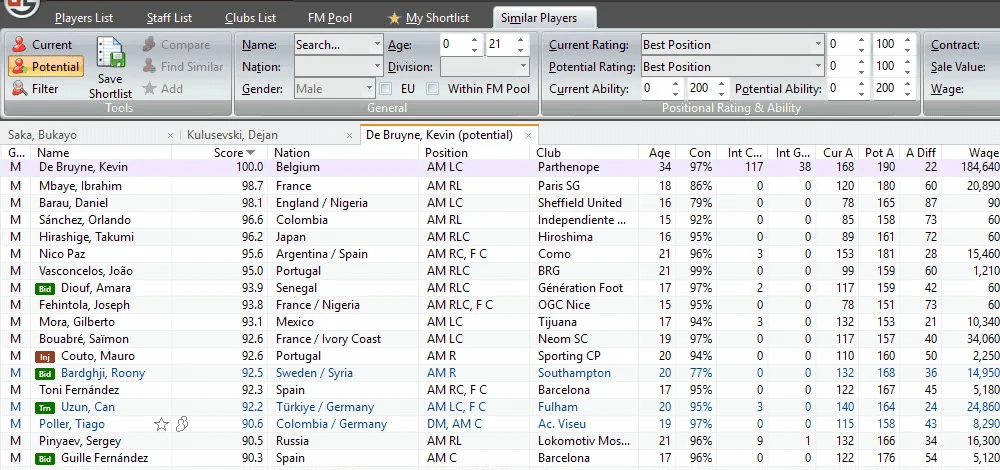The image size is (1000, 470).
Task: Switch to the Clubs List tab
Action: (x=251, y=18)
